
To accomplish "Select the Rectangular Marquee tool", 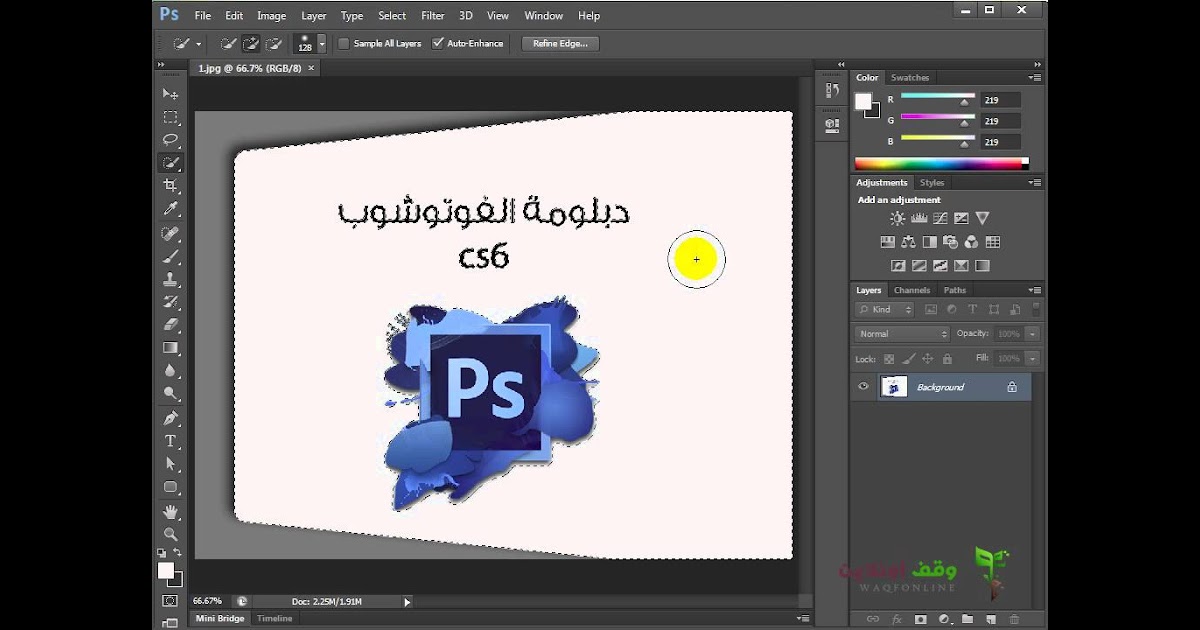I will tap(171, 117).
